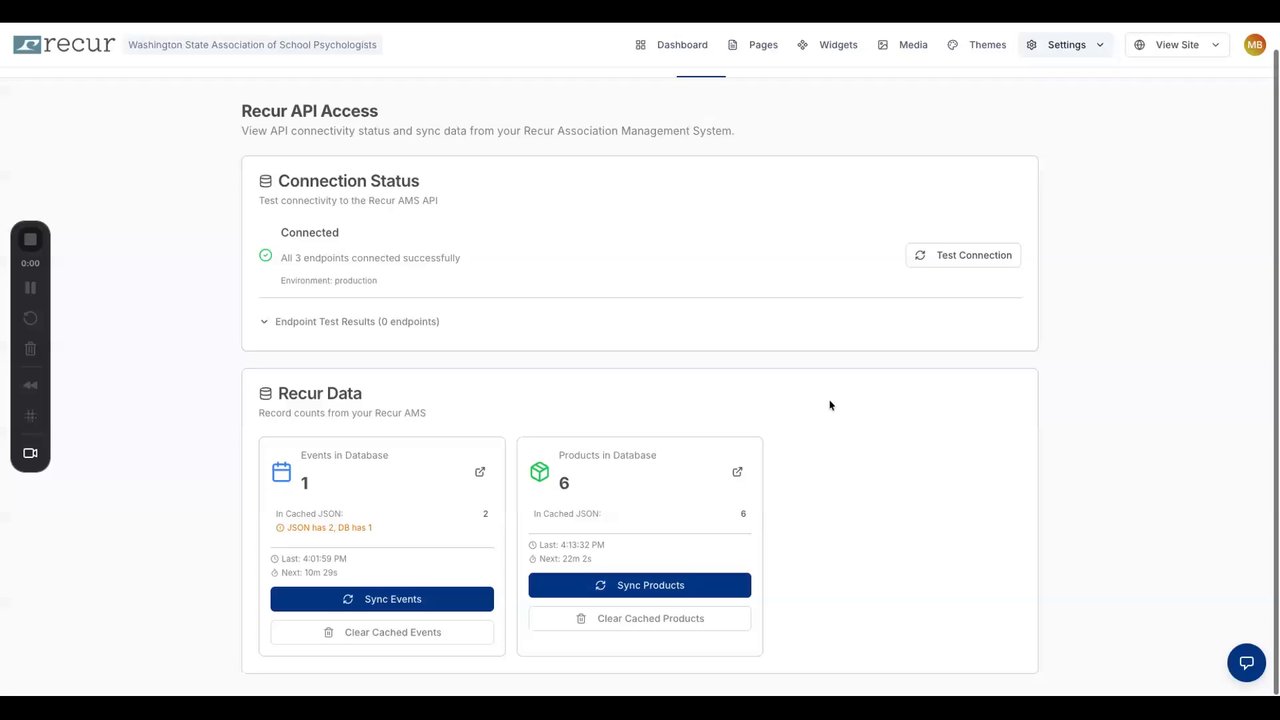Click the 0:00 recording timer
The image size is (1280, 720).
(30, 264)
